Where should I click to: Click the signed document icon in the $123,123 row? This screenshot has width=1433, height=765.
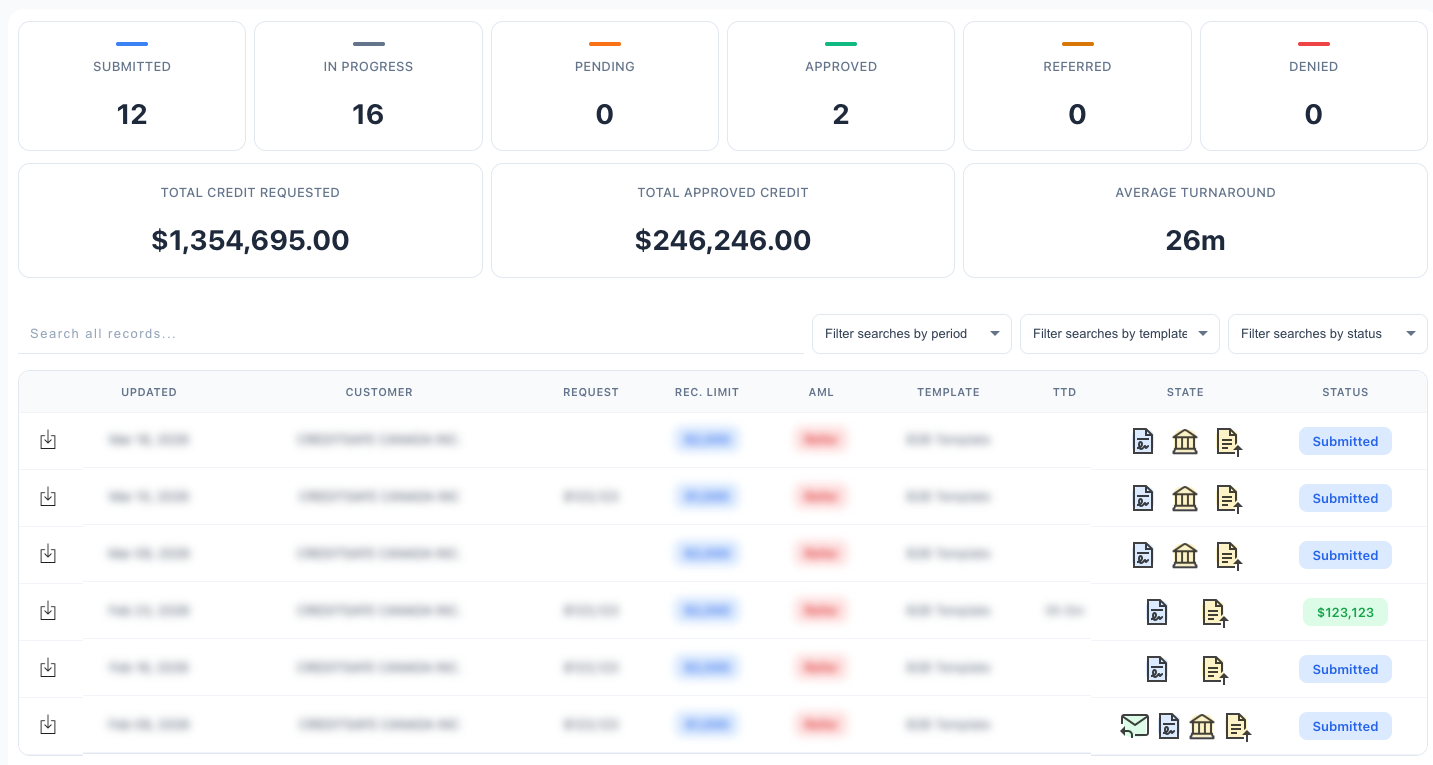click(1157, 612)
